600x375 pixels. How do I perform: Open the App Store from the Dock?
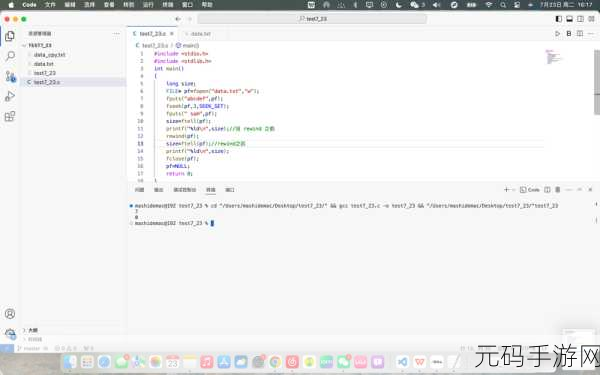pyautogui.click(x=224, y=361)
